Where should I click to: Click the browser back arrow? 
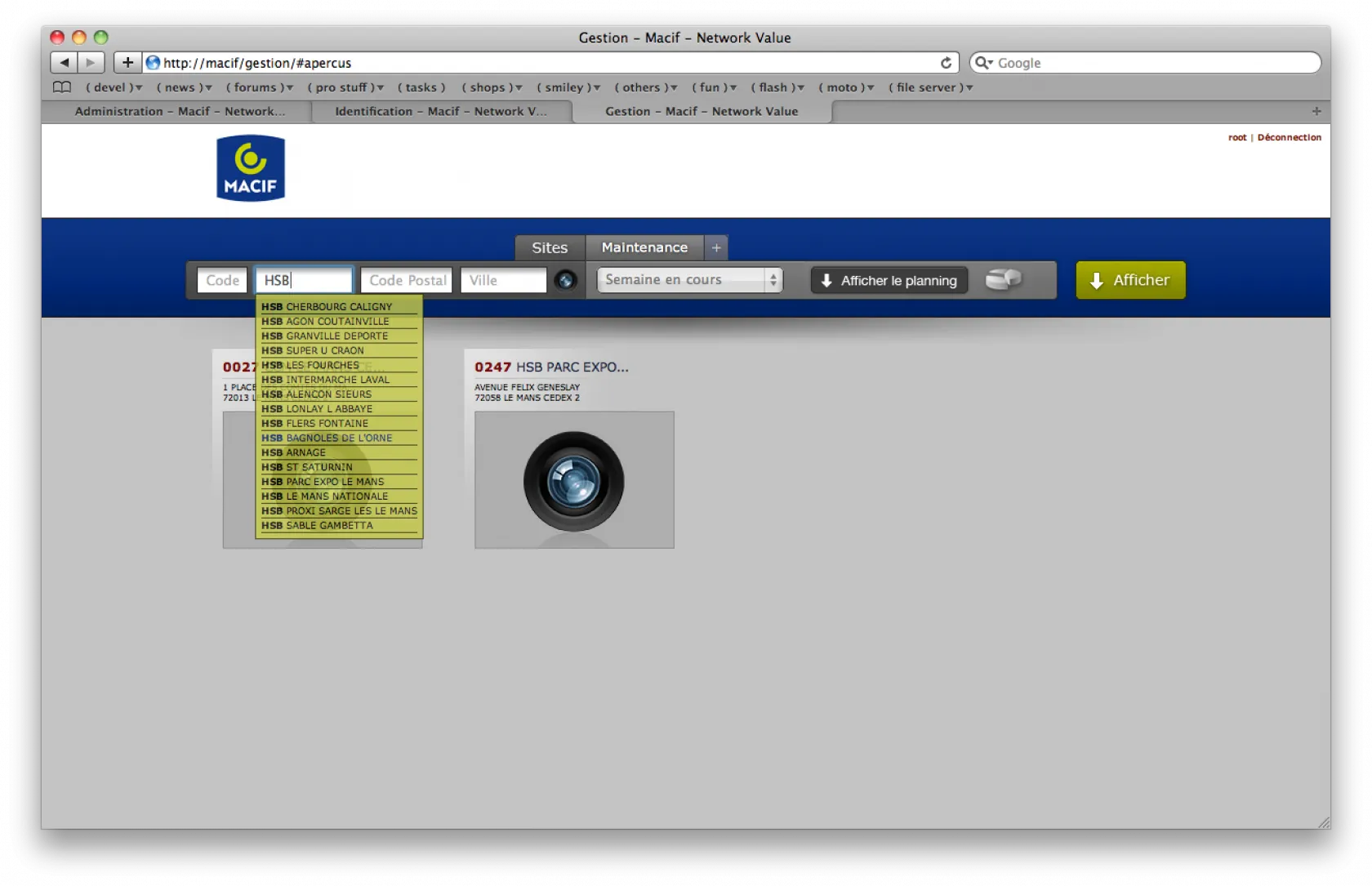coord(64,63)
